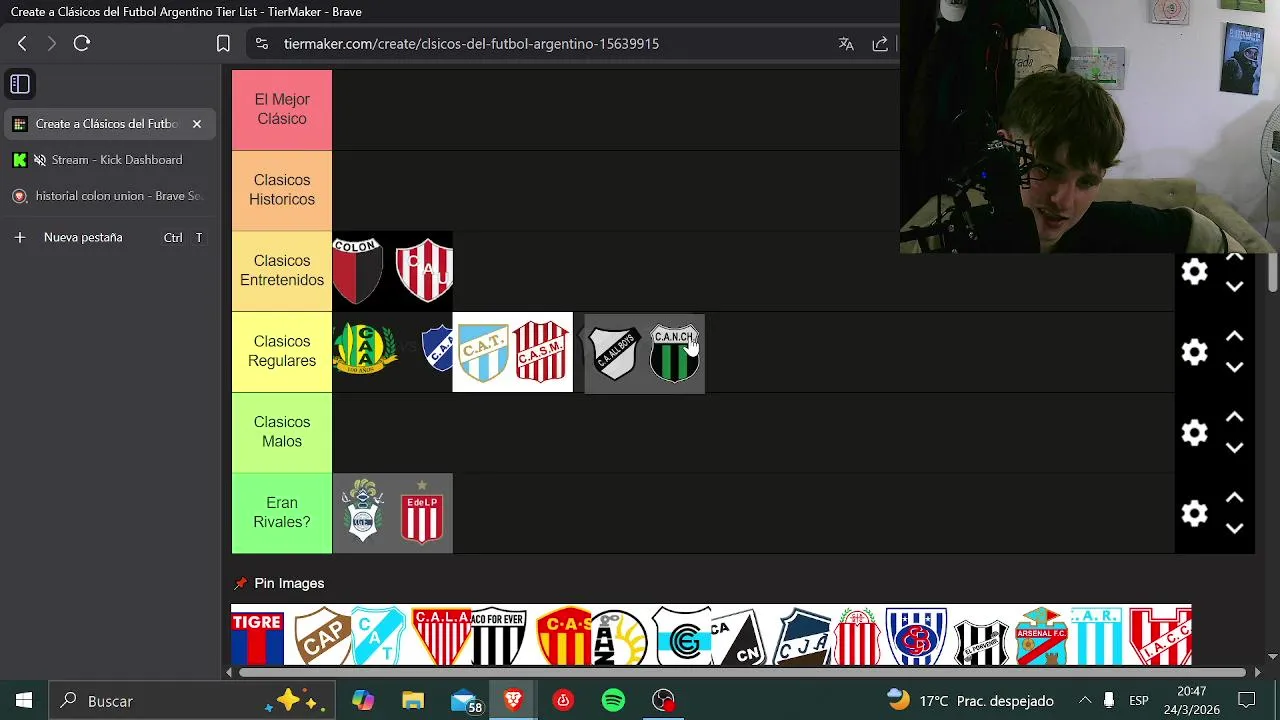Select the Eran Rivales? tier label

(282, 514)
